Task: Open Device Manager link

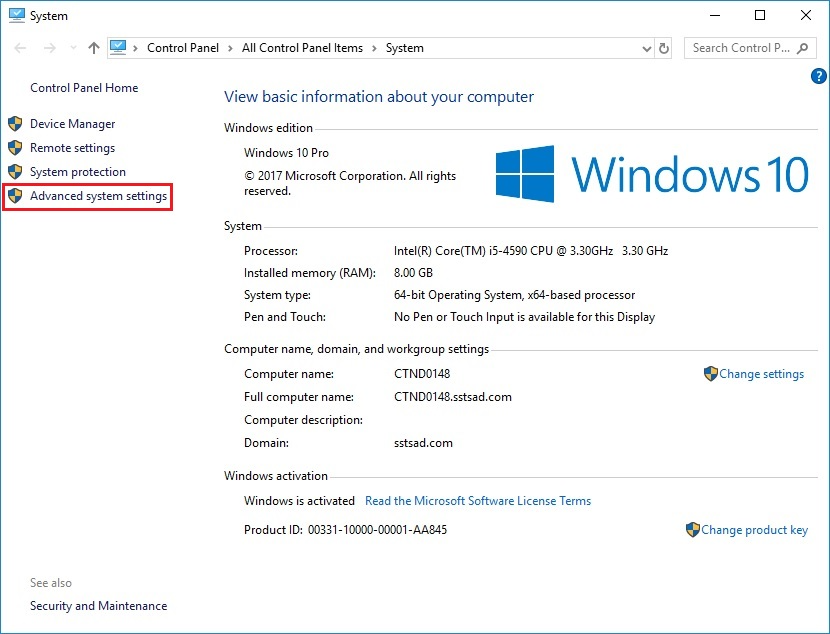Action: coord(73,124)
